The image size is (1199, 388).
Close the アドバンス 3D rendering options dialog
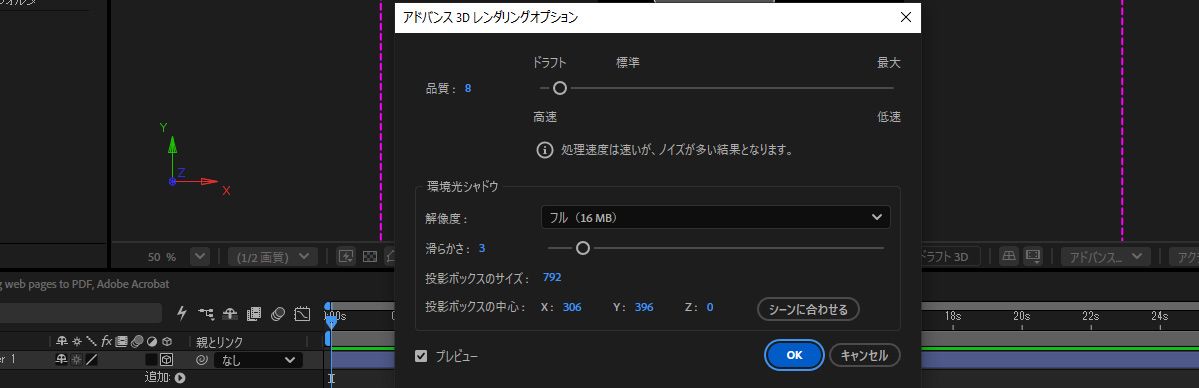pos(906,18)
